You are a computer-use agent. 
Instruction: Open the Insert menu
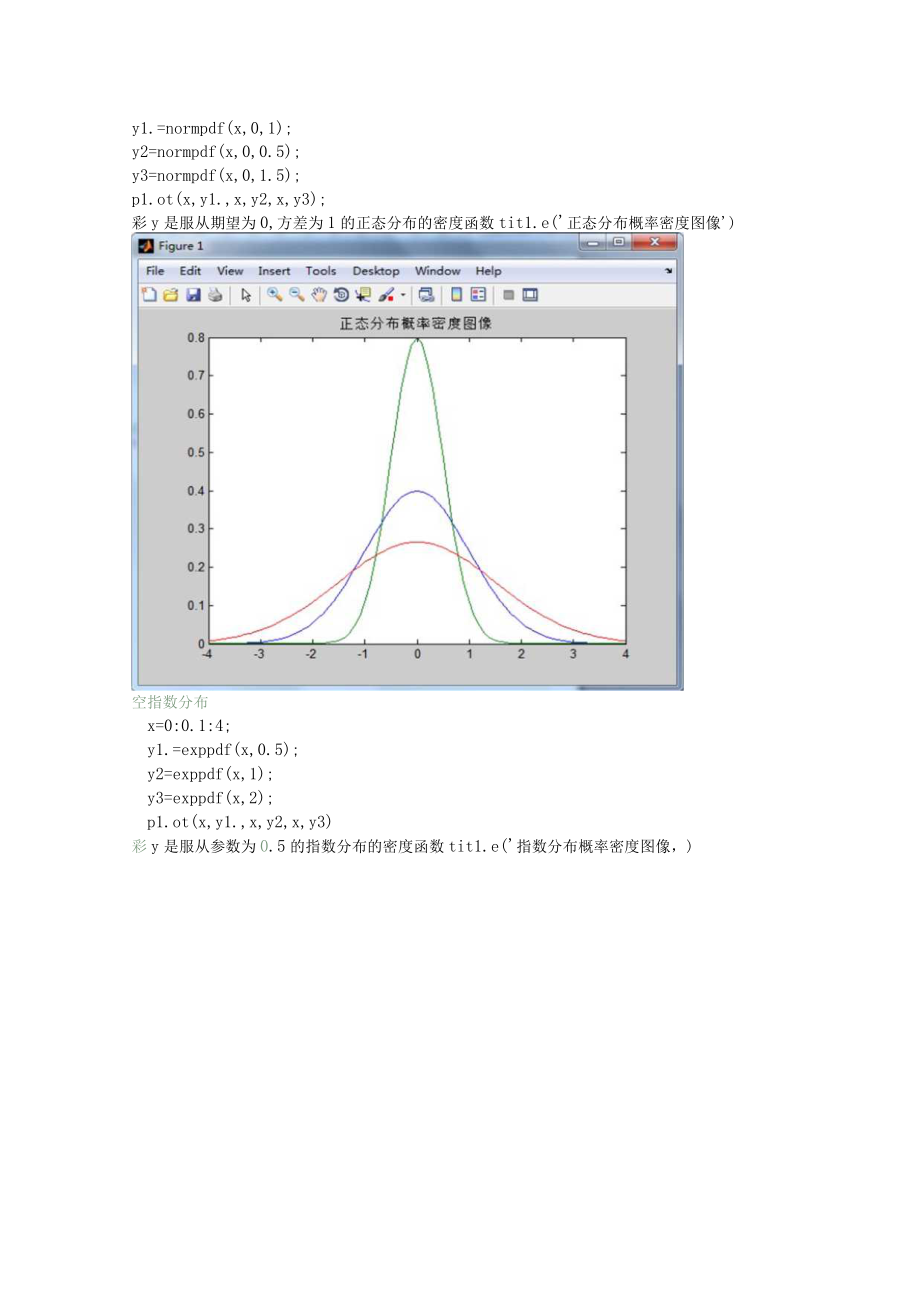coord(274,271)
